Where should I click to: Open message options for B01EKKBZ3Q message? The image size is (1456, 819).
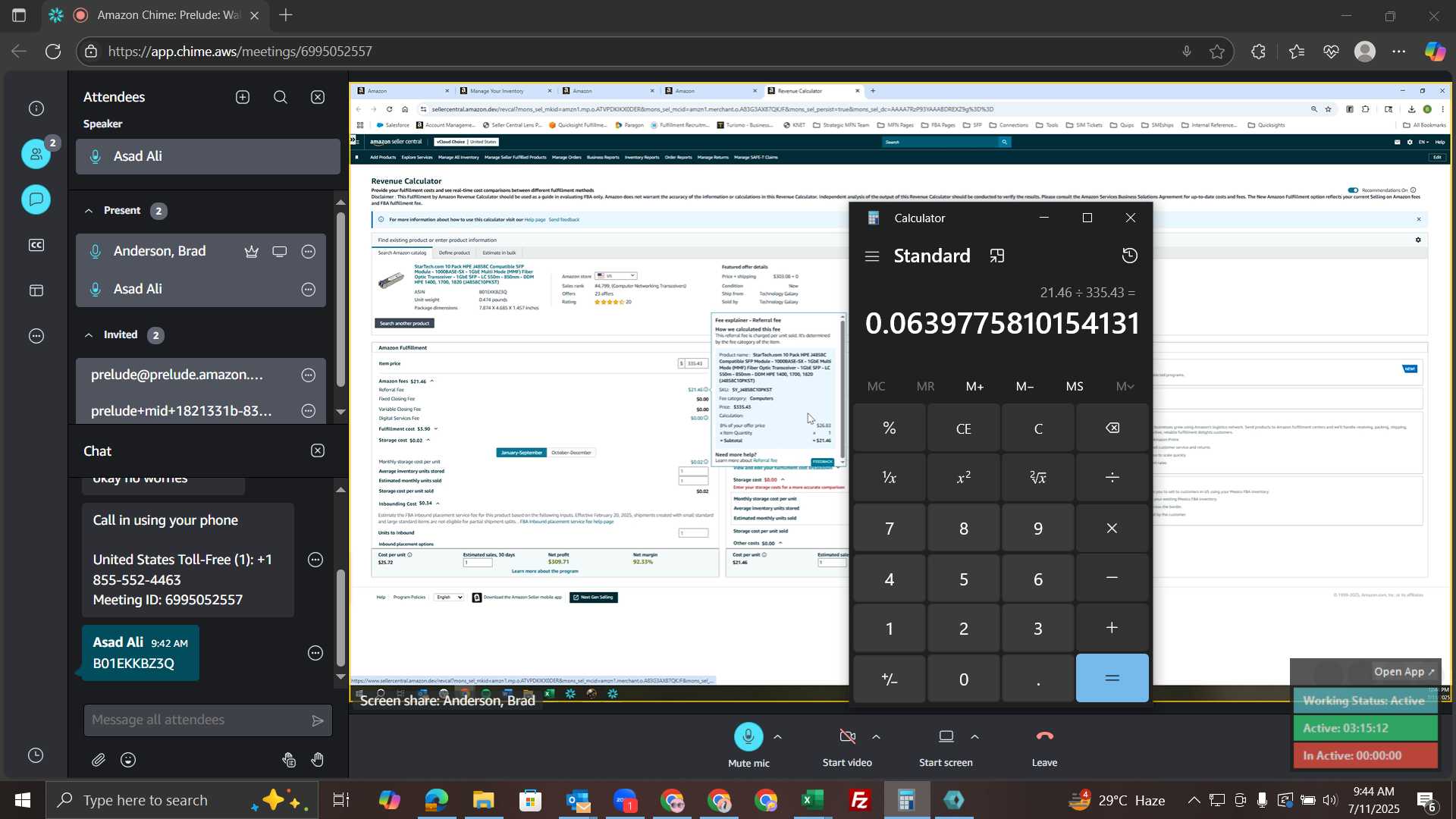315,653
